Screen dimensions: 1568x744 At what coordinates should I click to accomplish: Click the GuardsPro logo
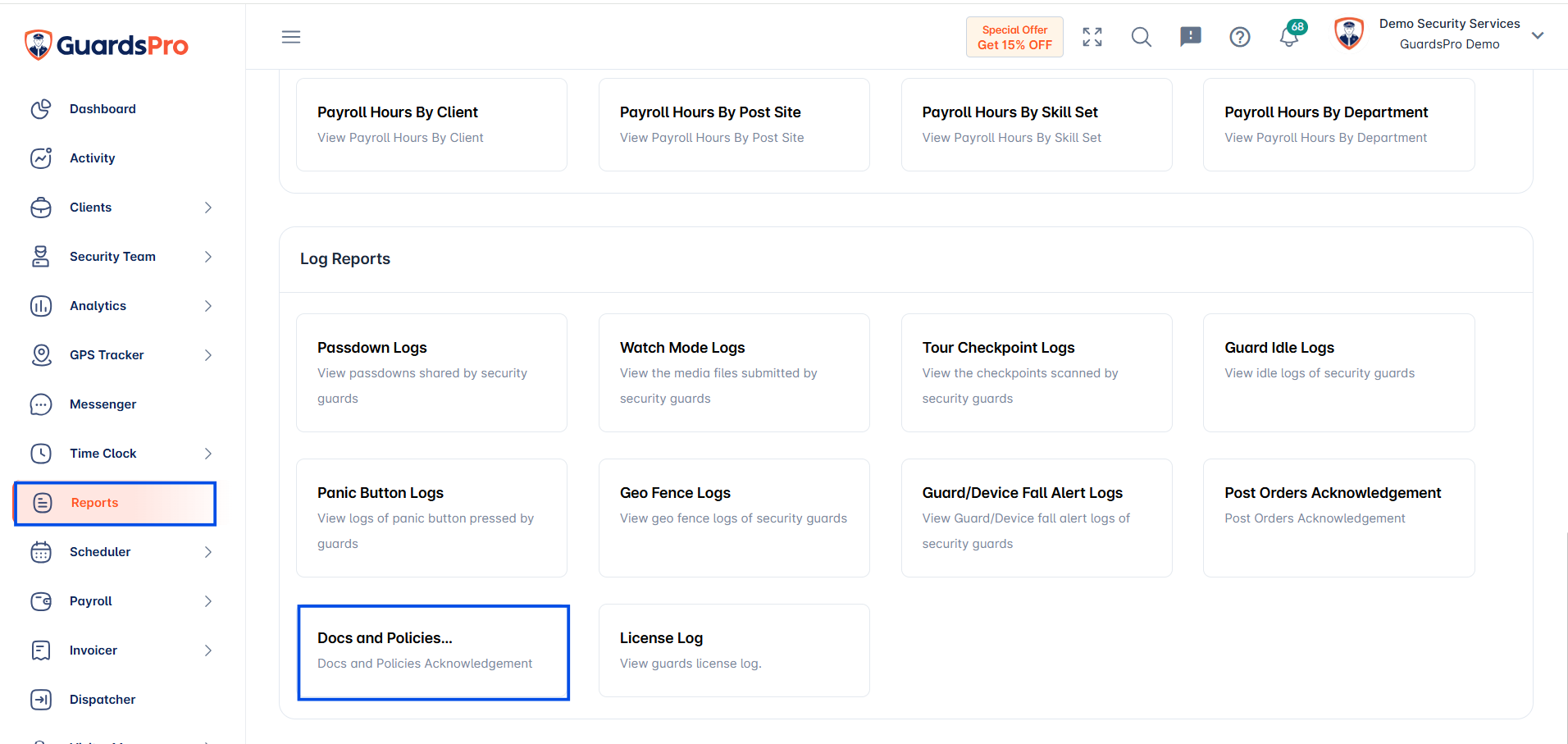click(107, 44)
